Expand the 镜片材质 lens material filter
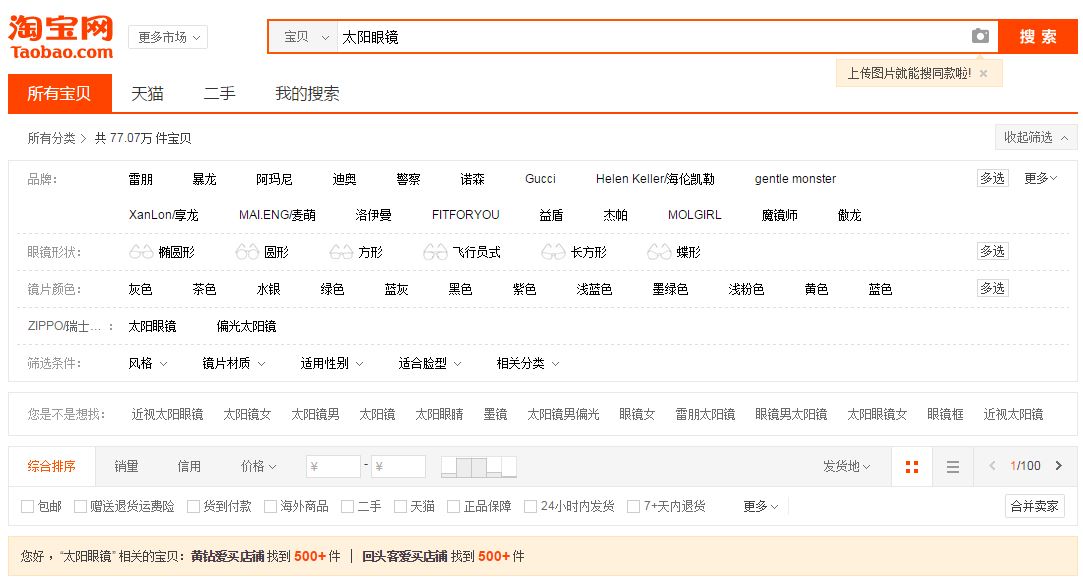Screen dimensions: 1083x582 [x=233, y=363]
